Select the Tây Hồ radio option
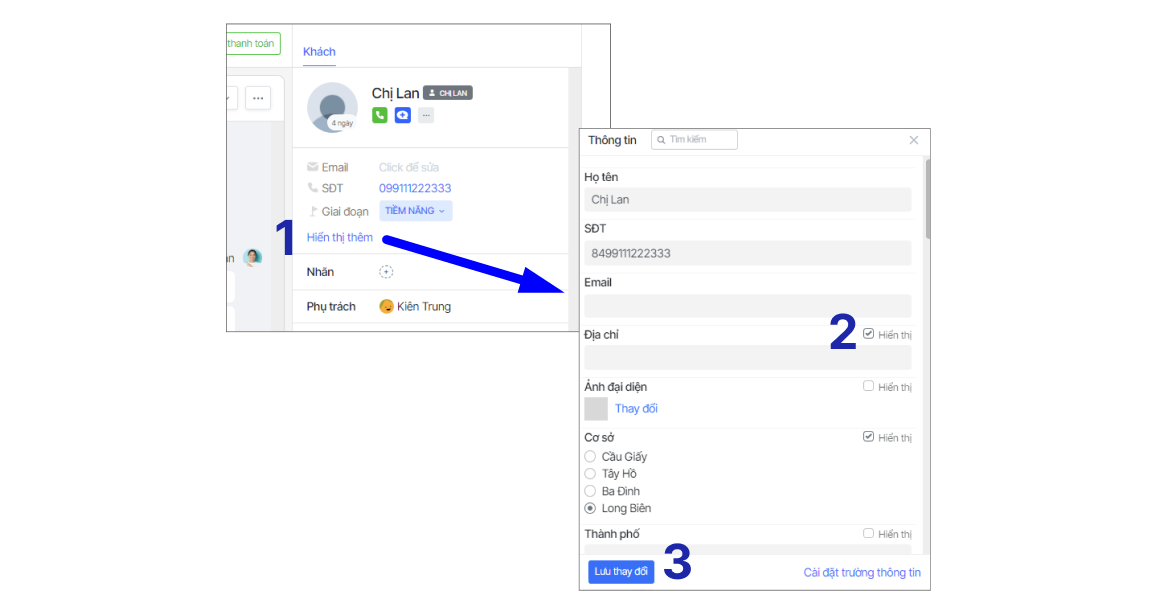The image size is (1172, 615). (x=590, y=474)
